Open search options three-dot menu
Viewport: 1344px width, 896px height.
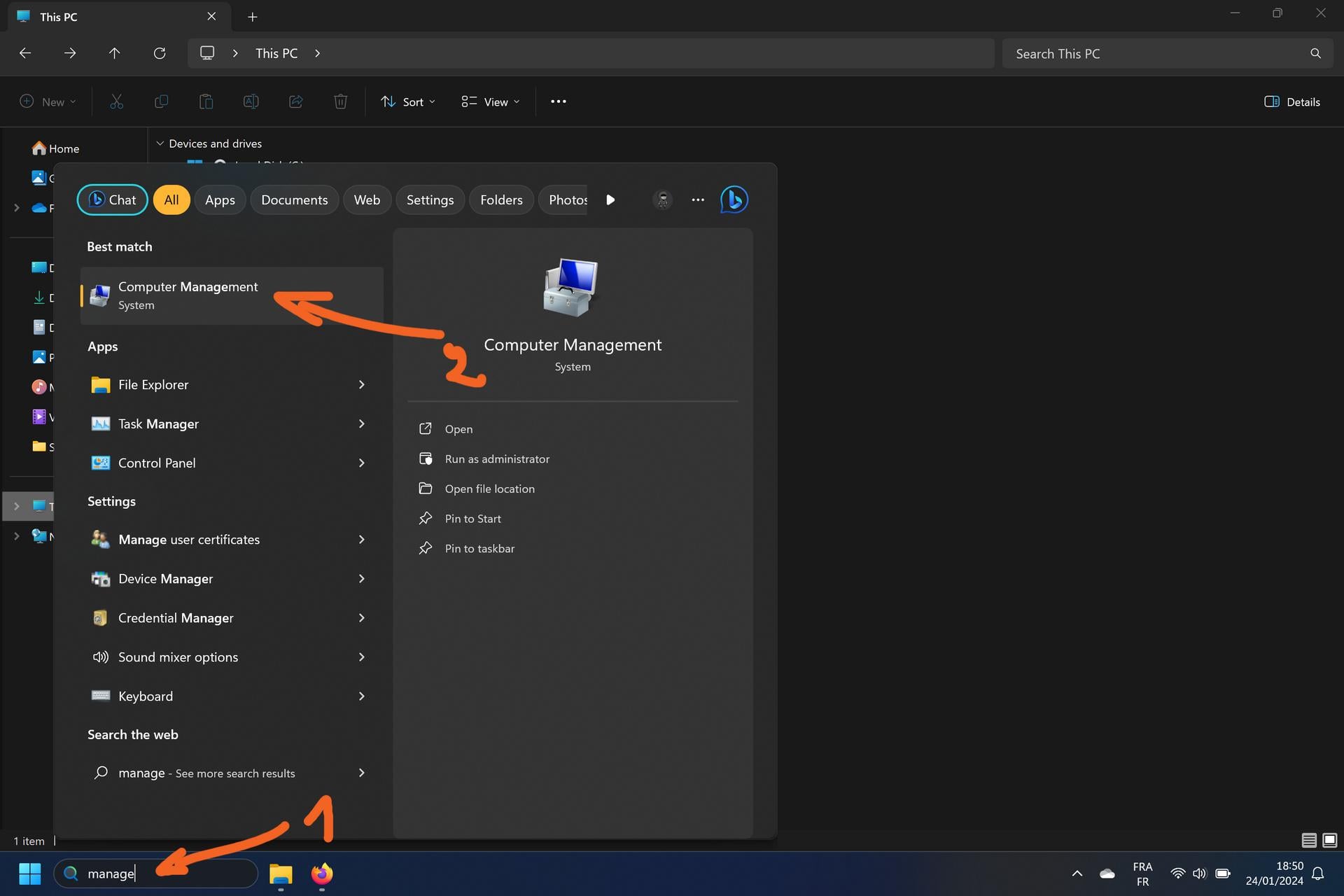(x=698, y=199)
